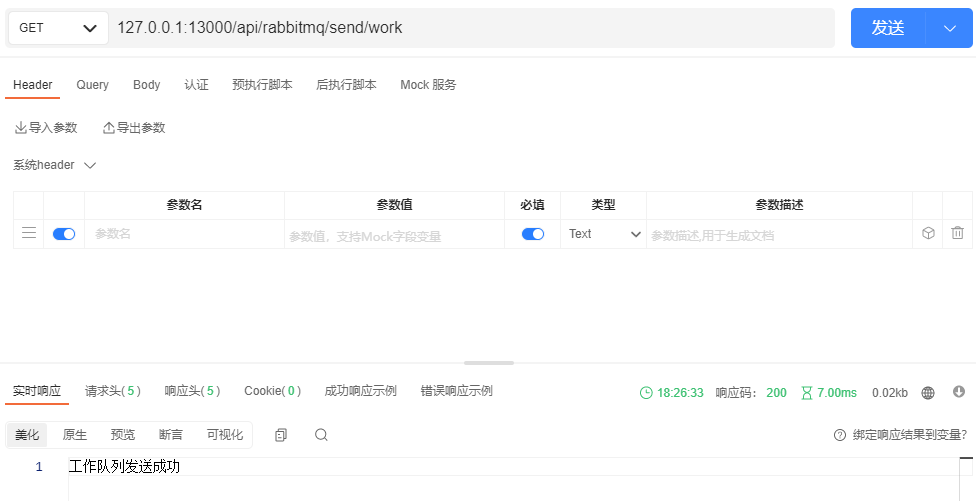This screenshot has width=976, height=501.
Task: Click the 参数值 column header
Action: pos(394,205)
